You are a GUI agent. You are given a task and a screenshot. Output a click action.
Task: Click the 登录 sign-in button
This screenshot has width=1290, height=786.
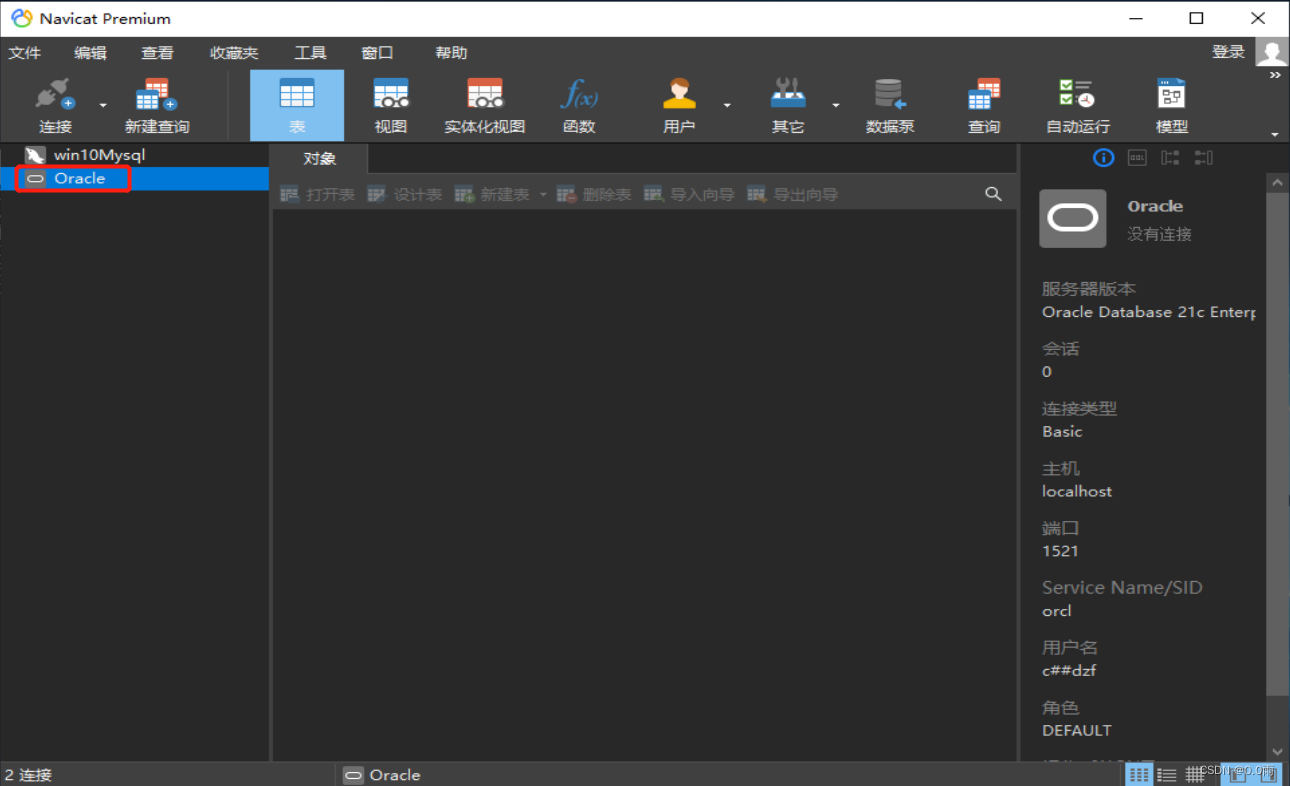(x=1228, y=52)
